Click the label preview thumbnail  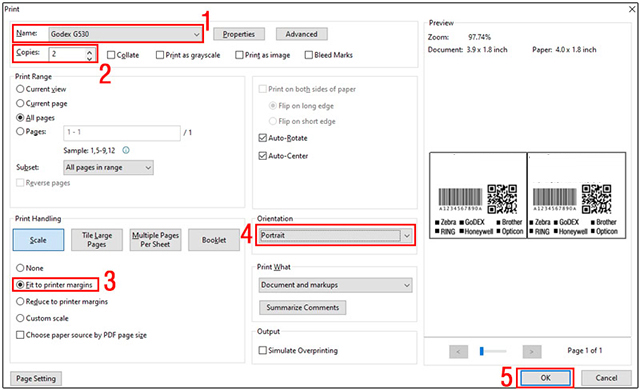coord(527,195)
